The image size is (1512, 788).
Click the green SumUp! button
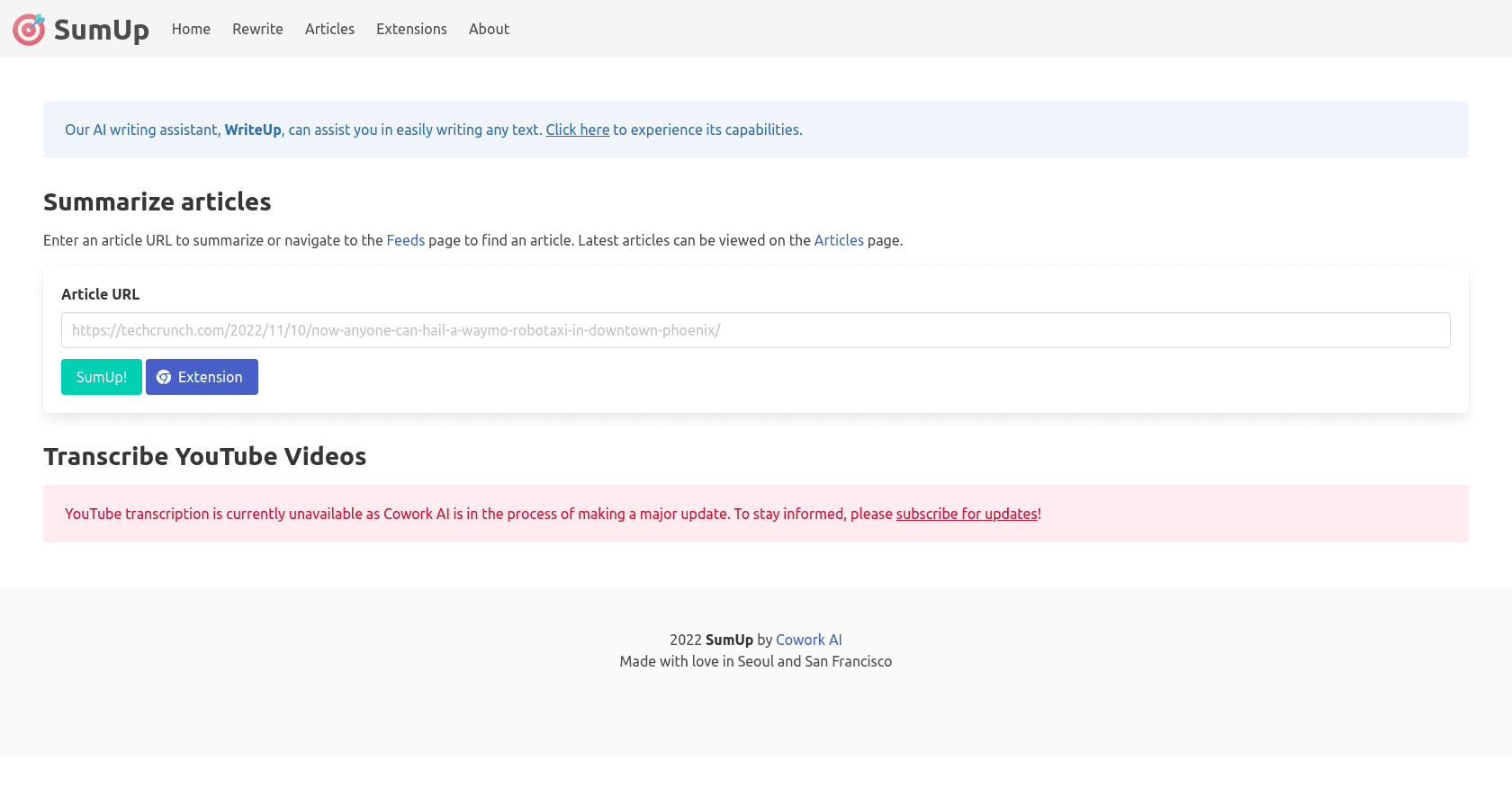(102, 377)
